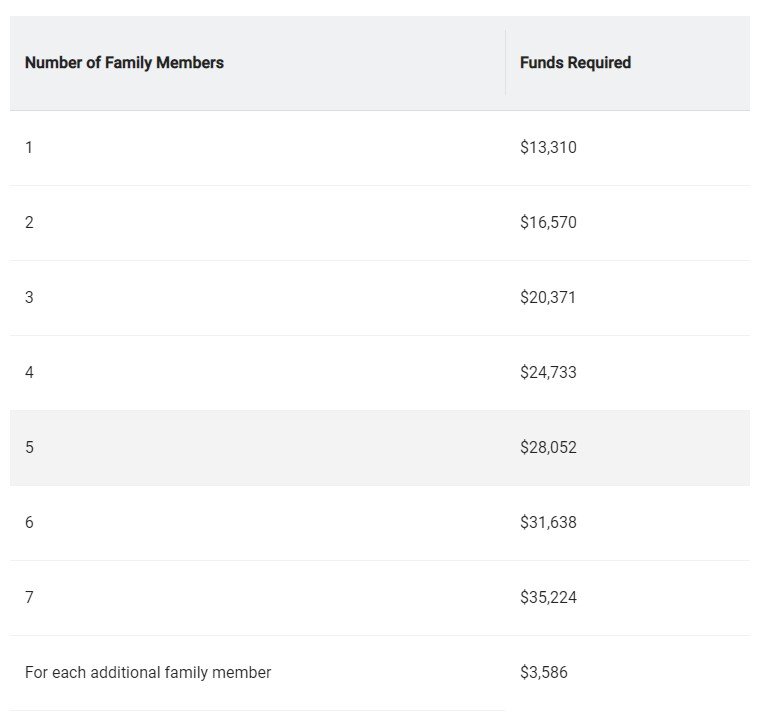Select the family member count "7" cell
The width and height of the screenshot is (758, 728).
pyautogui.click(x=29, y=598)
